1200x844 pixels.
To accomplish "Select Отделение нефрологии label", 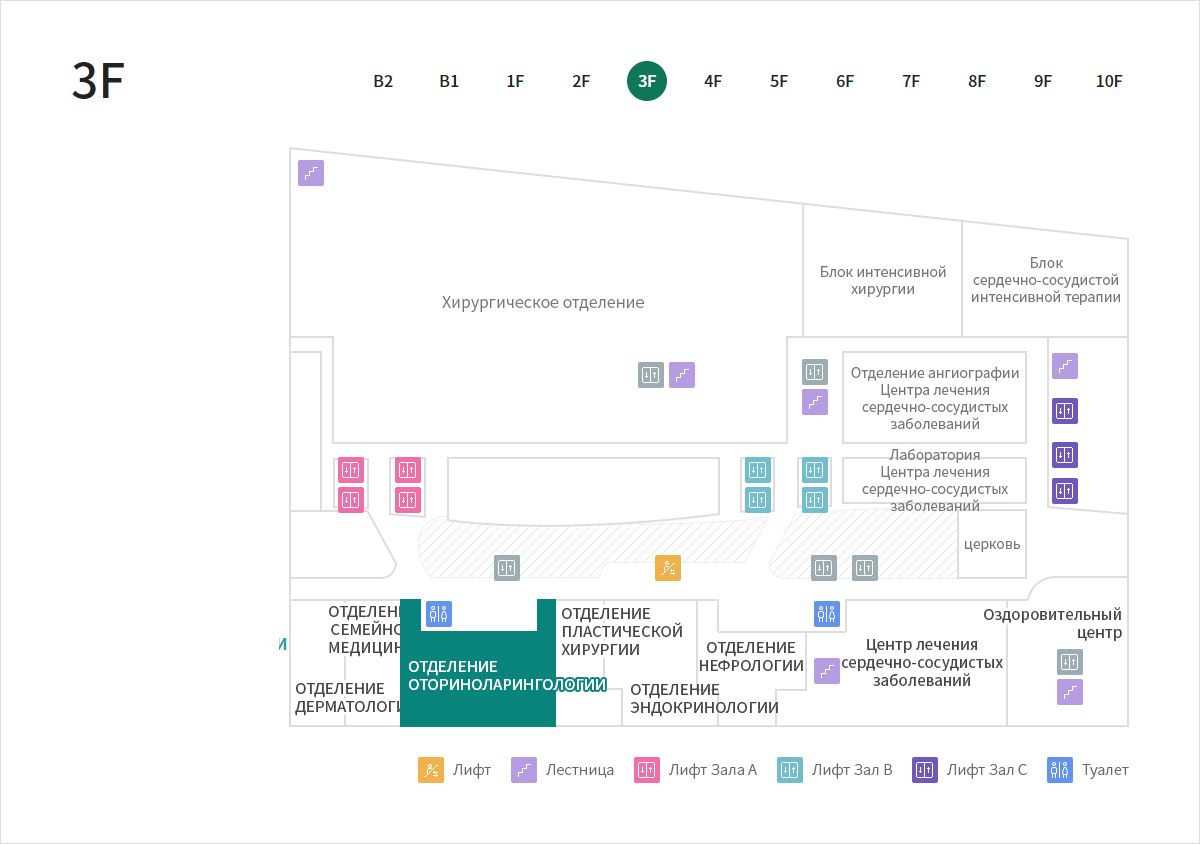I will (x=751, y=657).
